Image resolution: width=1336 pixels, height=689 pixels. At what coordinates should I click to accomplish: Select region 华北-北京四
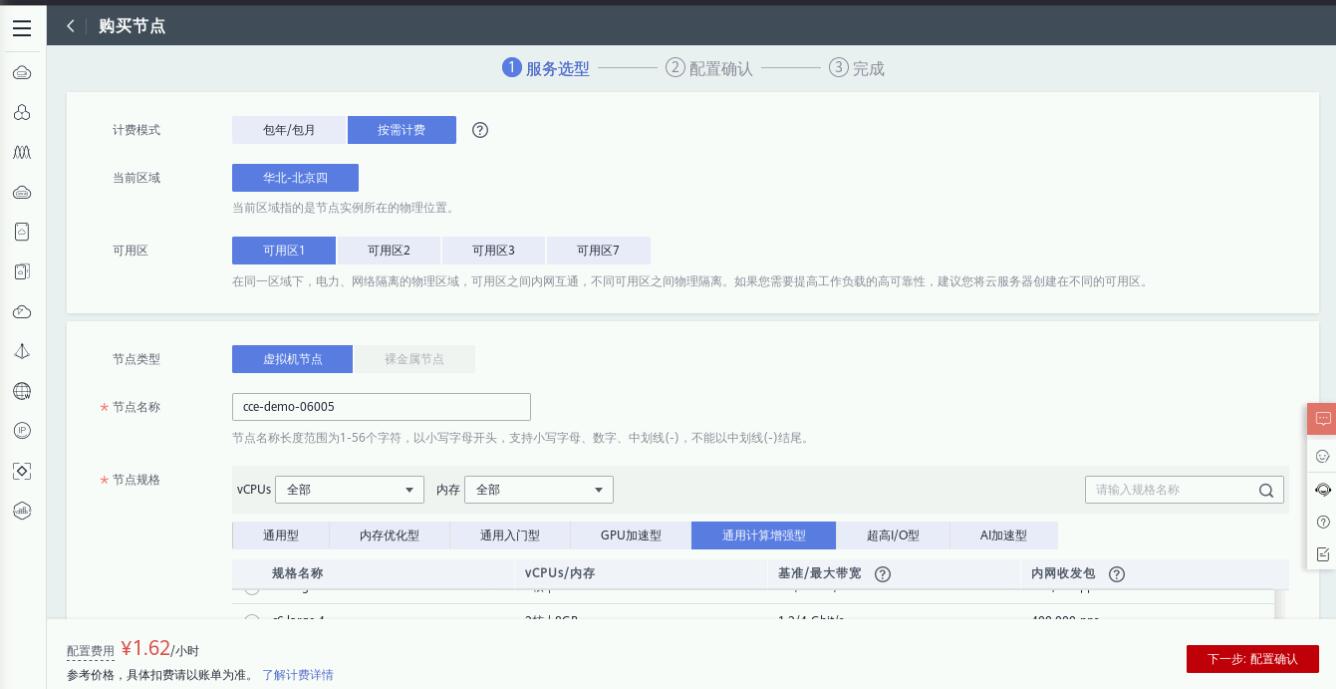[295, 178]
